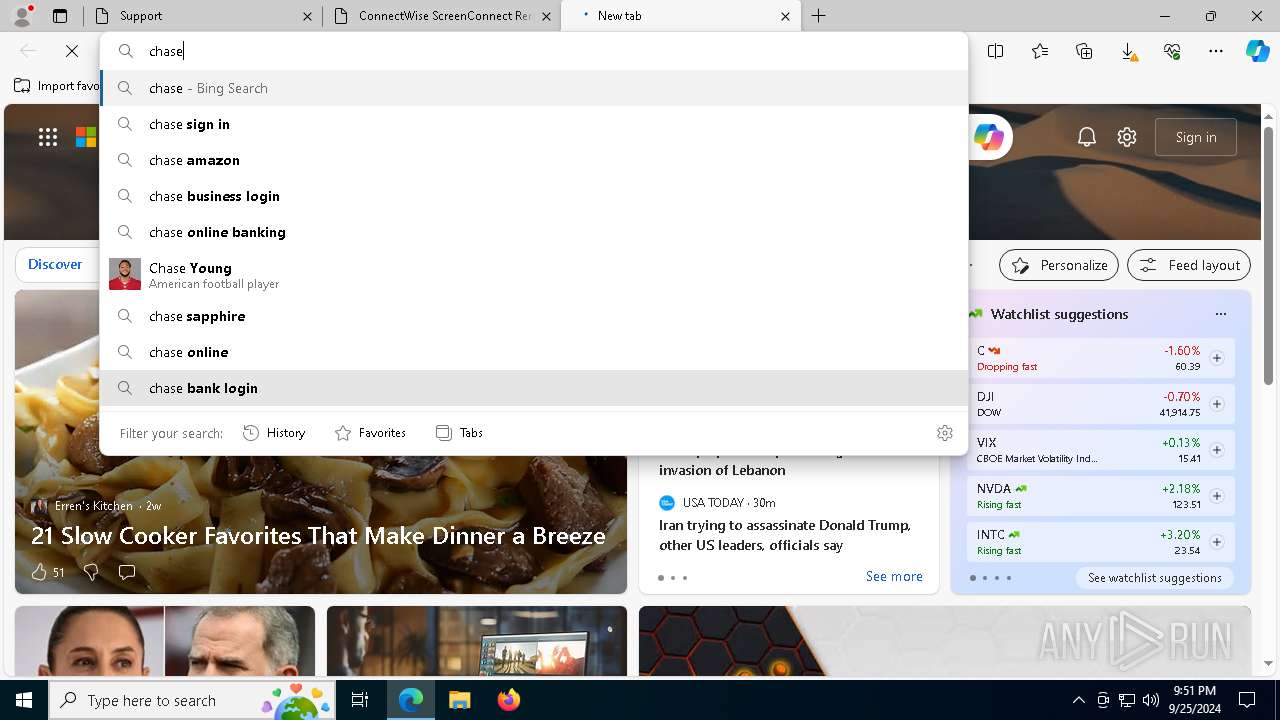Open Browser essentials heart icon
The image size is (1280, 720).
pyautogui.click(x=1172, y=51)
